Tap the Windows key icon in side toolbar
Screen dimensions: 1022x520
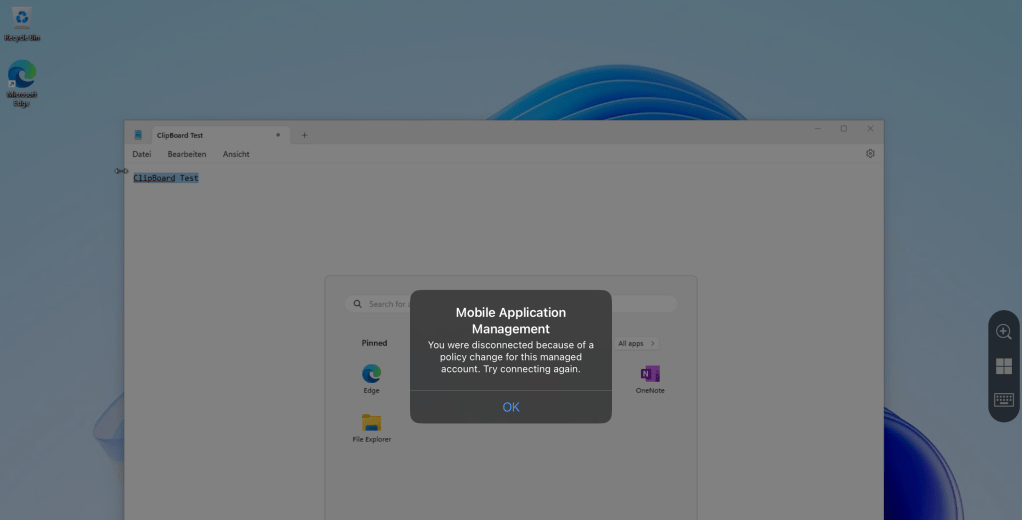point(1003,366)
